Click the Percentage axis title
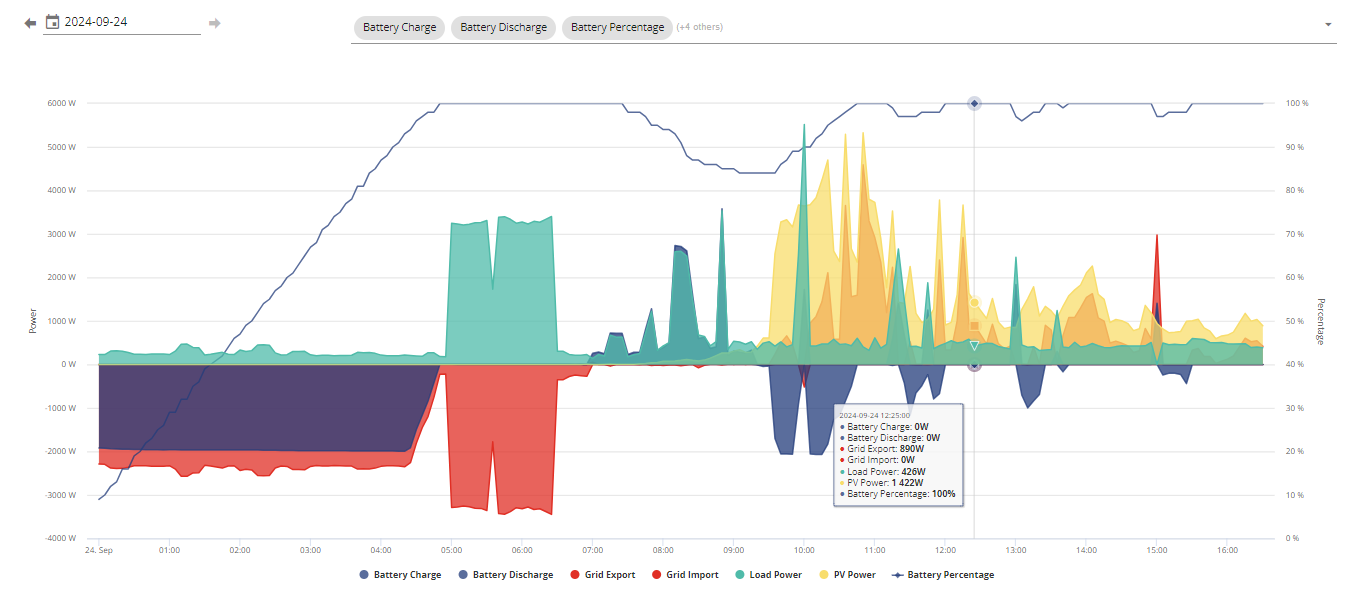Screen dimensions: 1349x603 click(x=1320, y=321)
